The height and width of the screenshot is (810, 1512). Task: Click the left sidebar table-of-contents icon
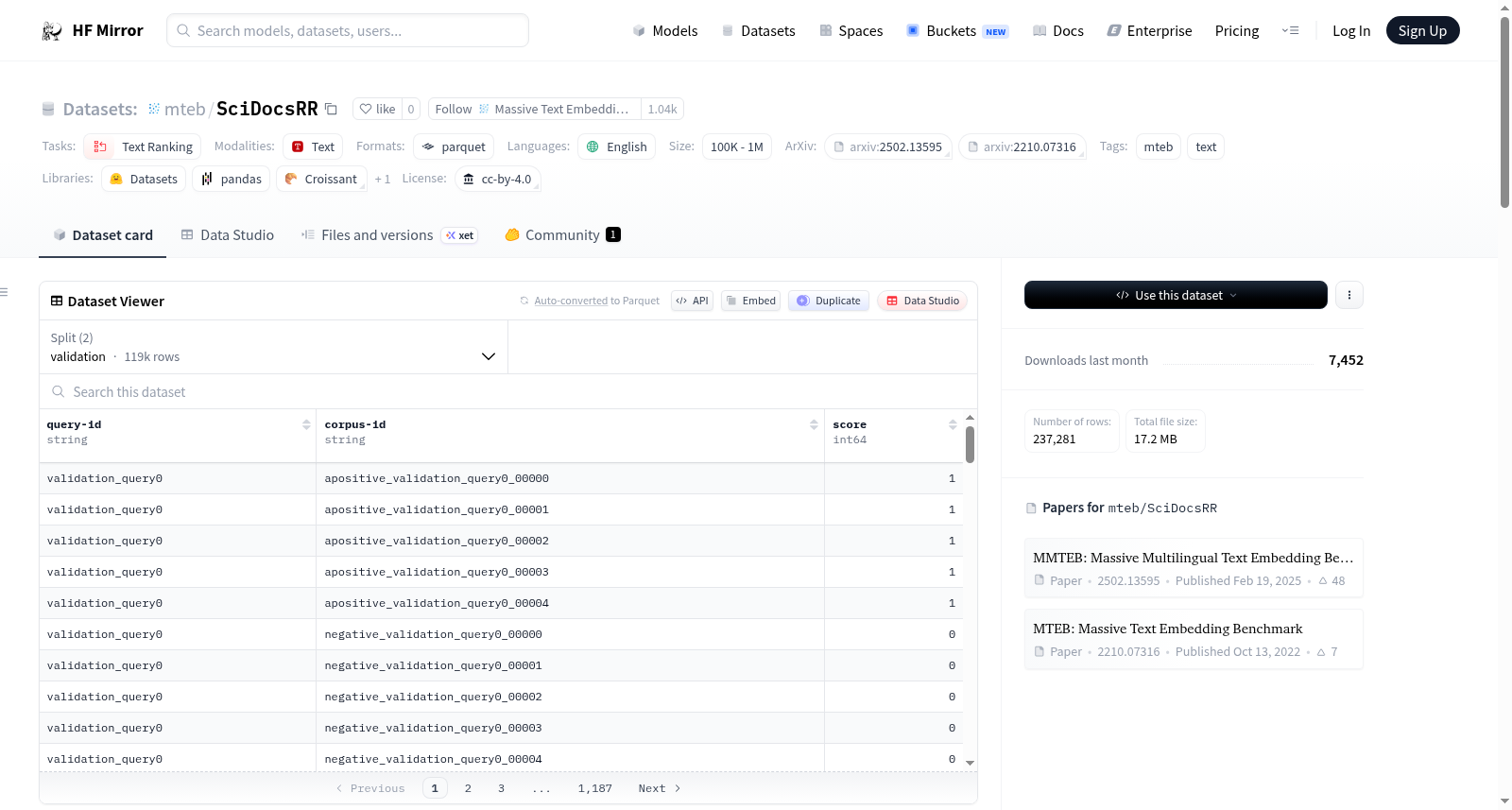4,292
